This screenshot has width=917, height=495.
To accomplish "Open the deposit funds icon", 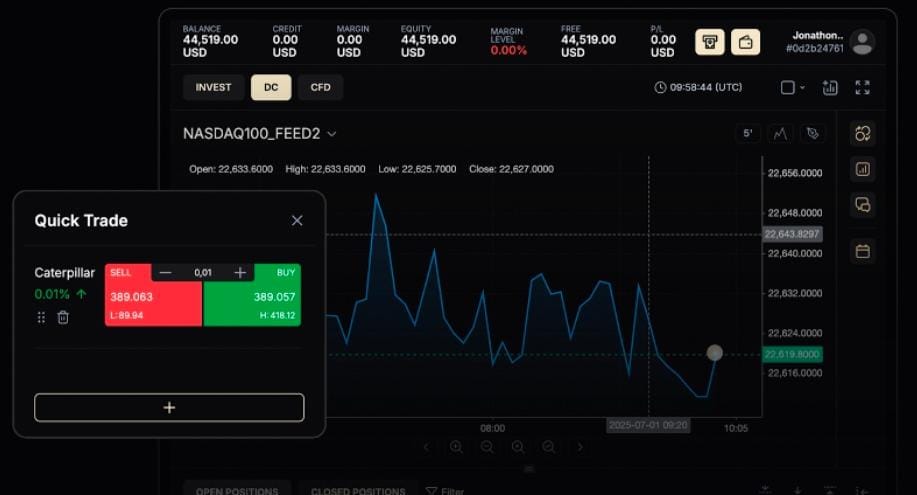I will 710,42.
